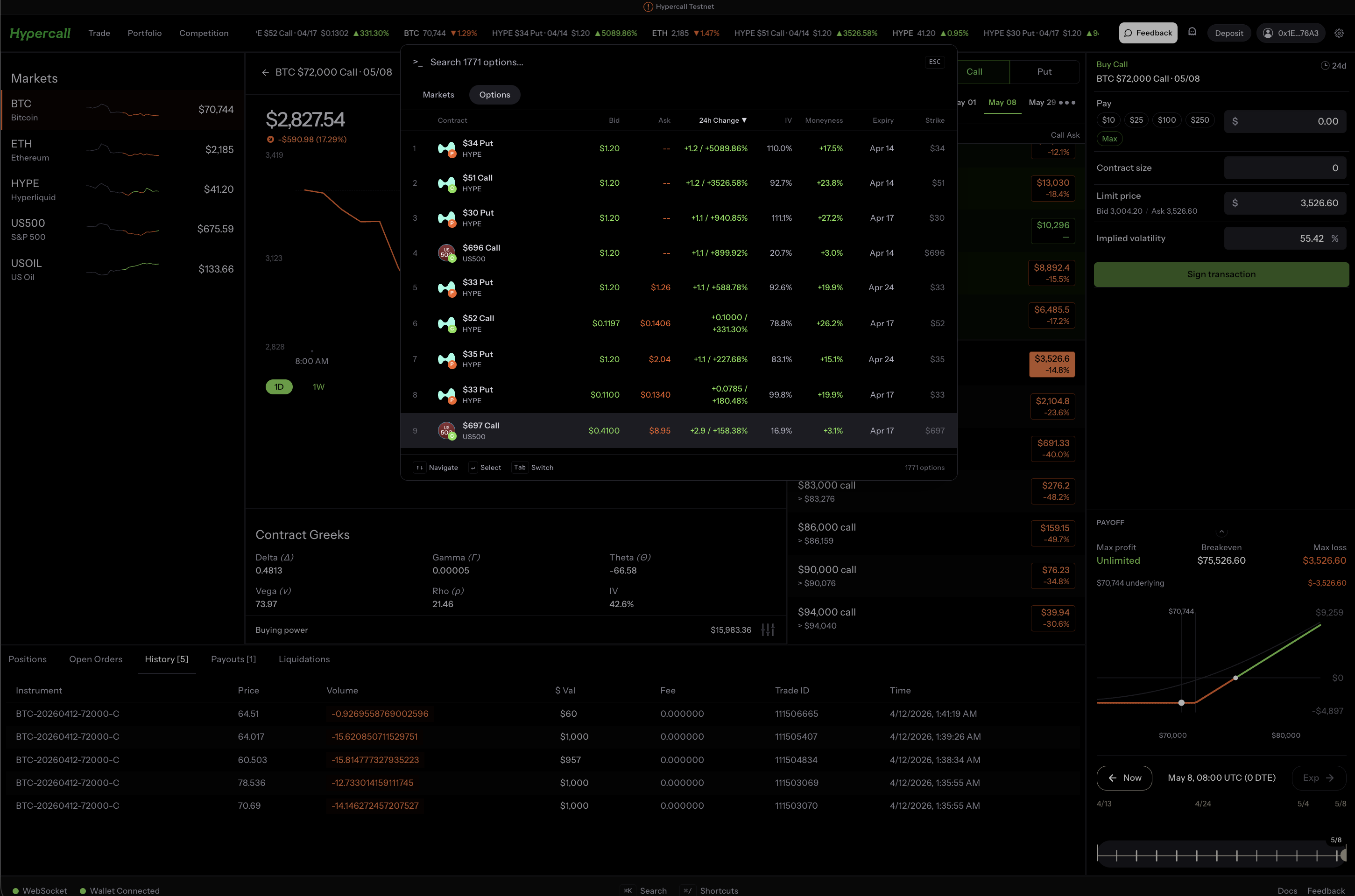Image resolution: width=1355 pixels, height=896 pixels.
Task: Choose the Max pay preset
Action: [x=1109, y=139]
